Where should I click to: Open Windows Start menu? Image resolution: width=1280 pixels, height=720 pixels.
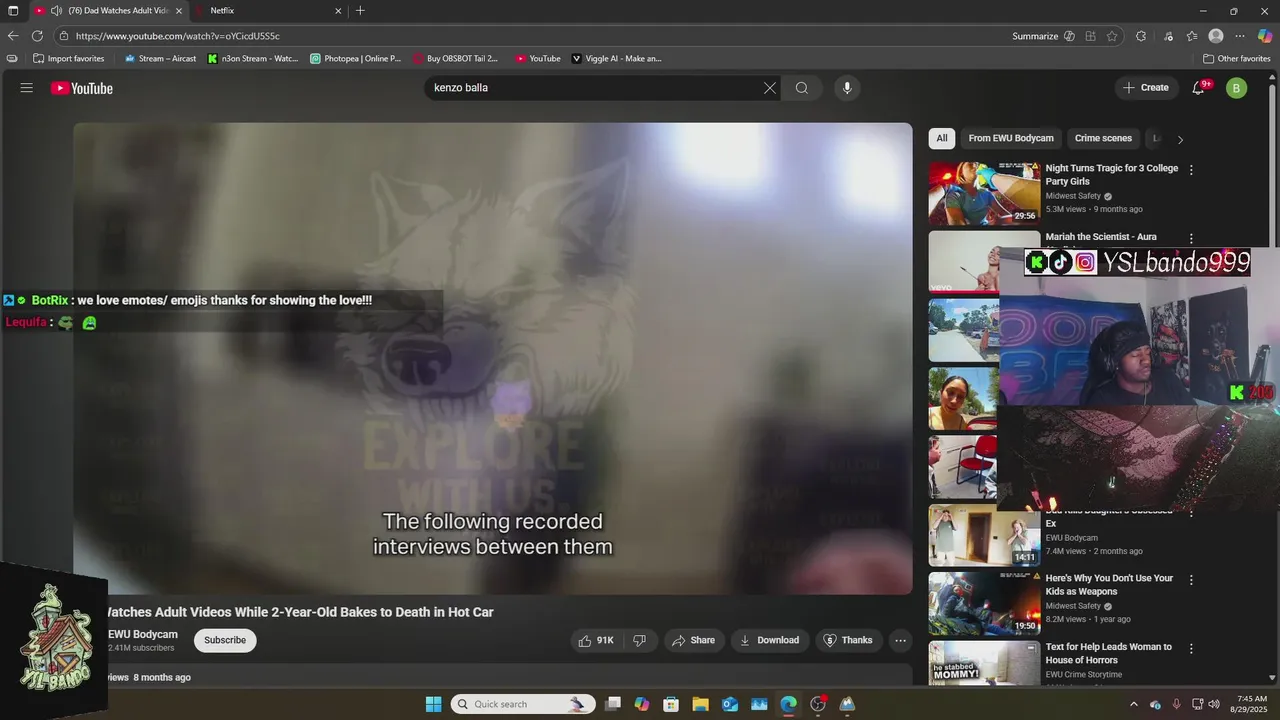[x=433, y=704]
